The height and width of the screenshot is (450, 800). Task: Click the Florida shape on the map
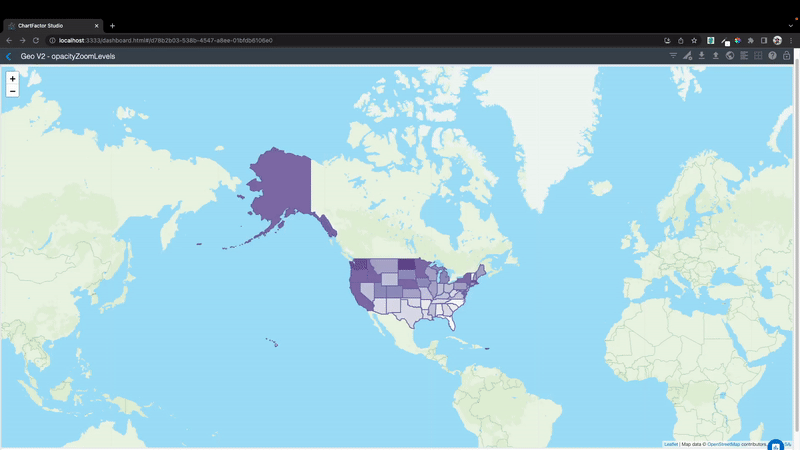(451, 320)
